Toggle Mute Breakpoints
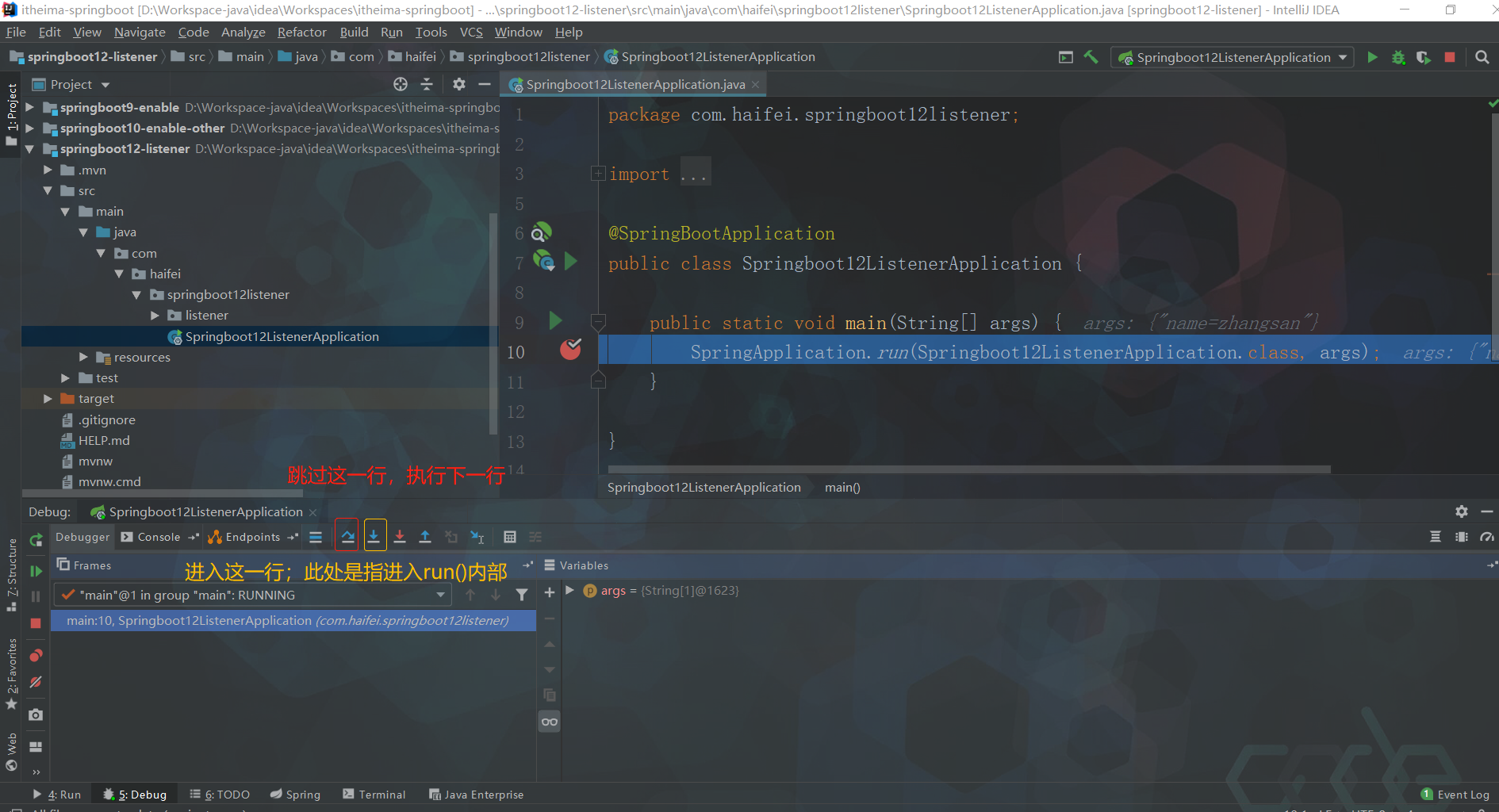The width and height of the screenshot is (1499, 812). pos(36,682)
